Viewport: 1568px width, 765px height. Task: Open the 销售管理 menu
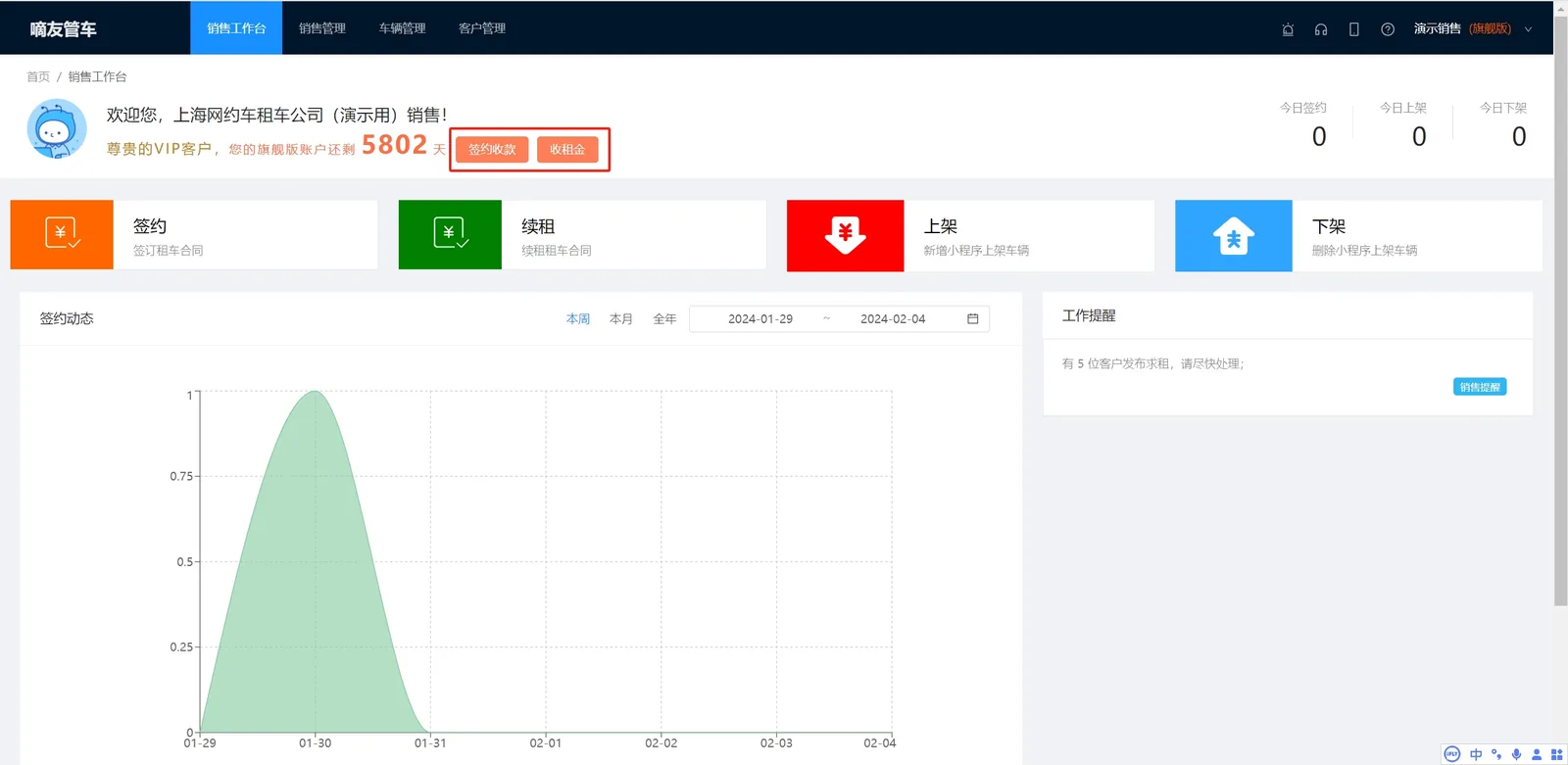[322, 28]
